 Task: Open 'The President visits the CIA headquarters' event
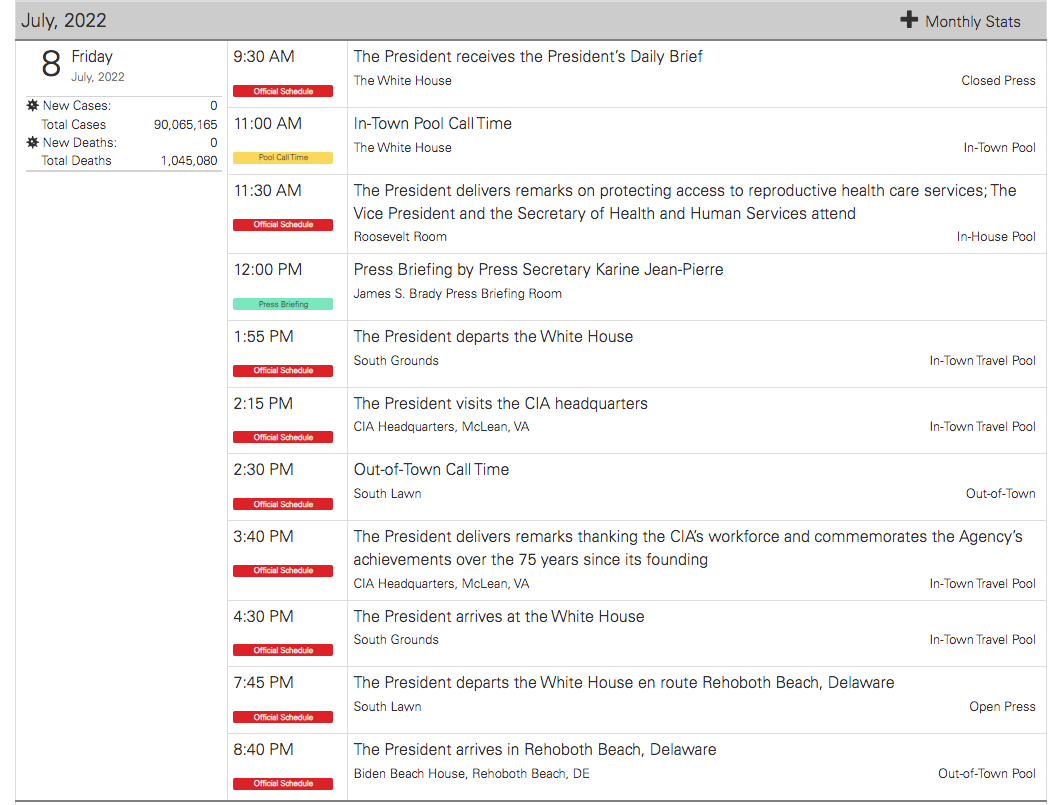coord(500,404)
